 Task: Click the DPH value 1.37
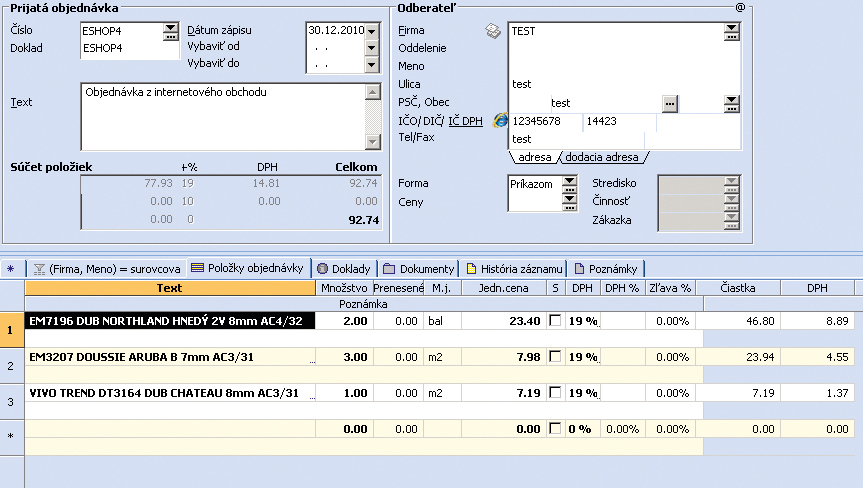coord(817,393)
